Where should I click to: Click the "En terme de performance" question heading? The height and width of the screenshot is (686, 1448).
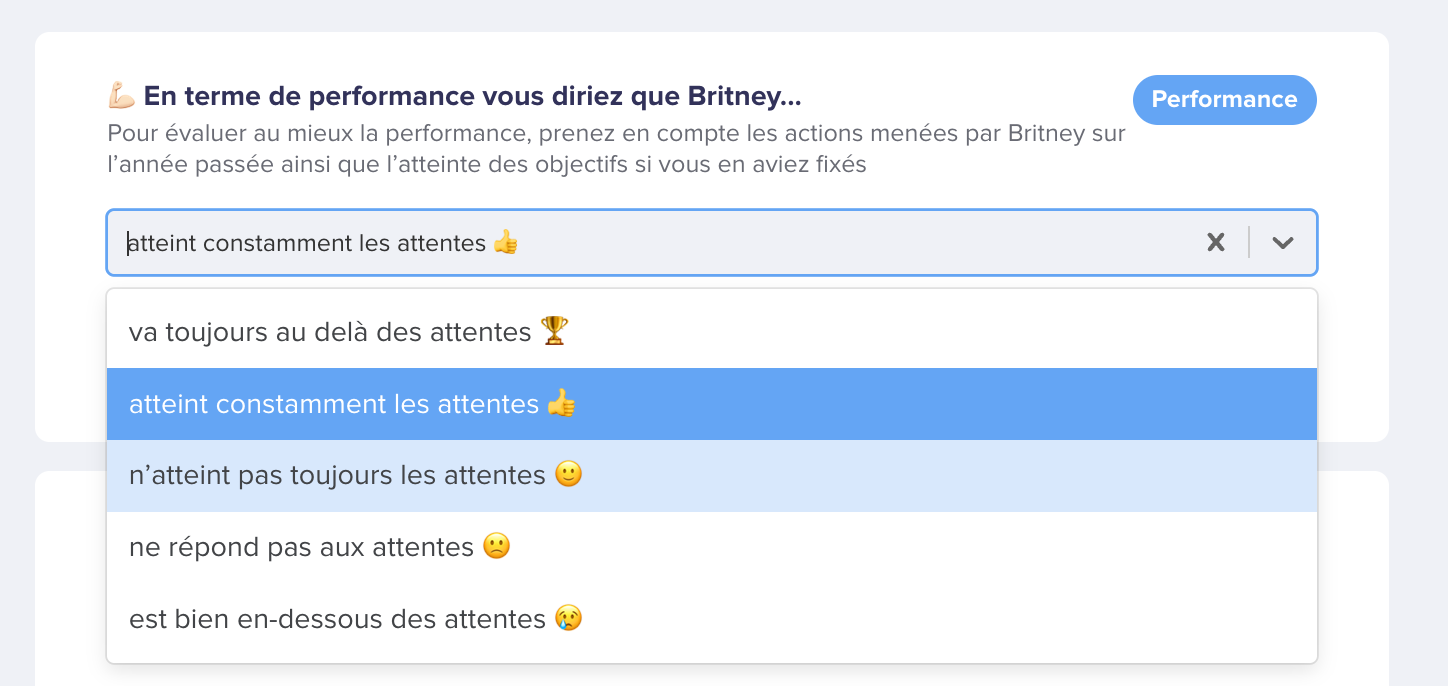click(x=473, y=97)
